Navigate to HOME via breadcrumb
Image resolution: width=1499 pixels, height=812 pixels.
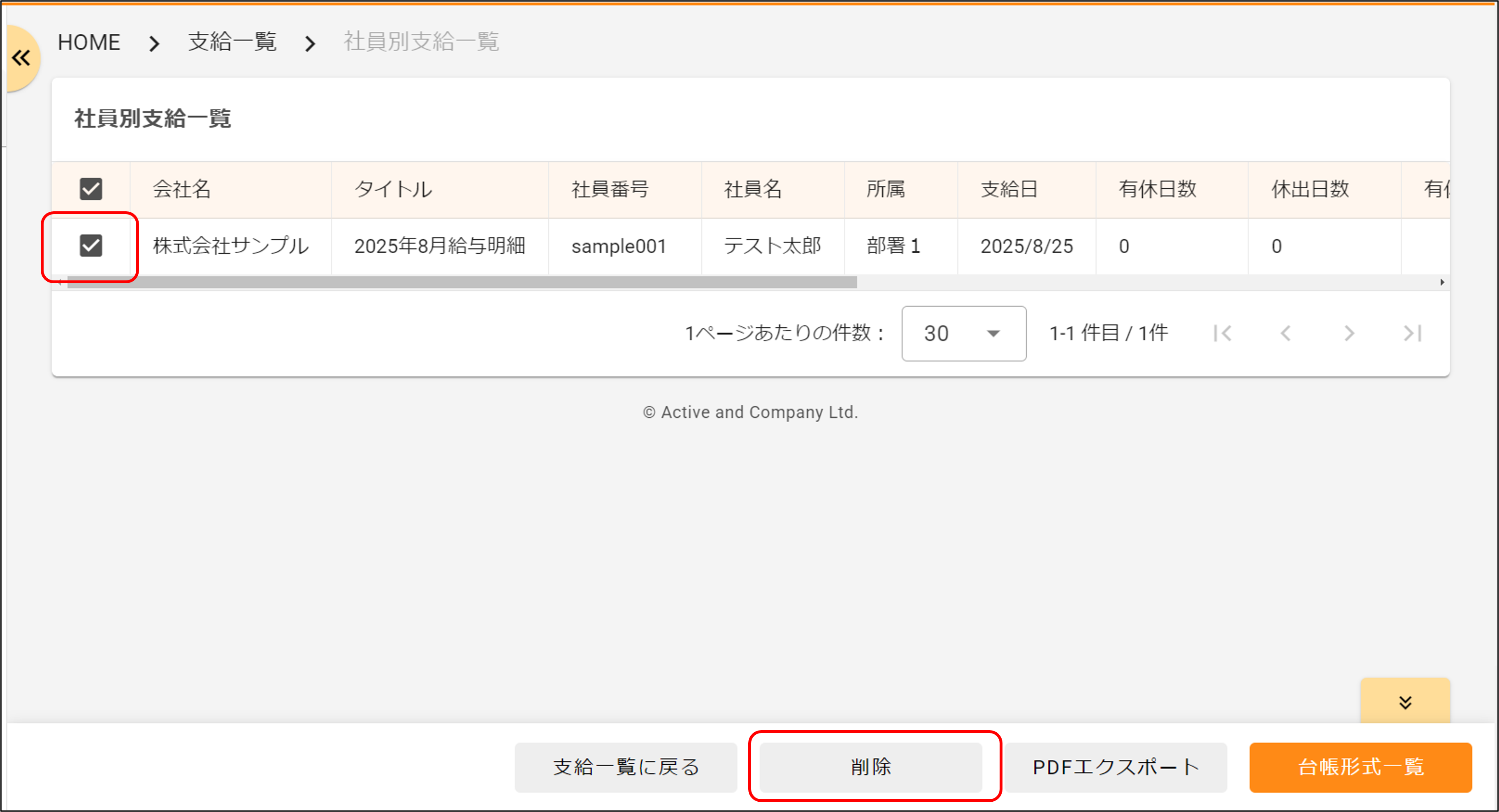[88, 42]
